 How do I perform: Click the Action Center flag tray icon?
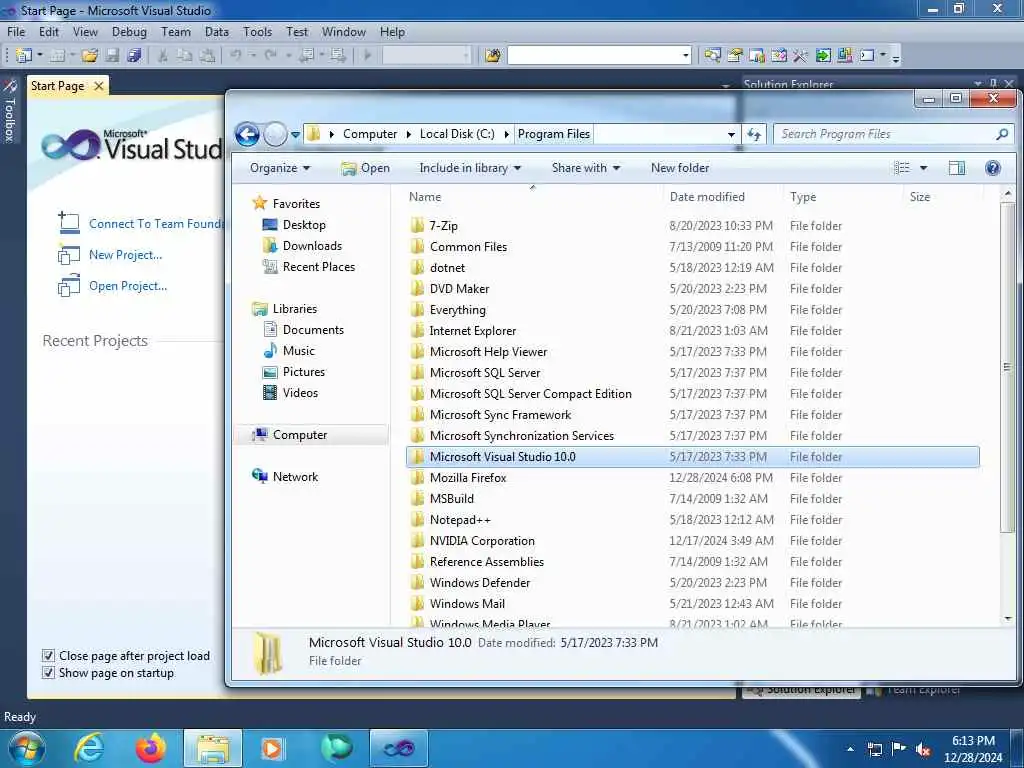[x=899, y=749]
